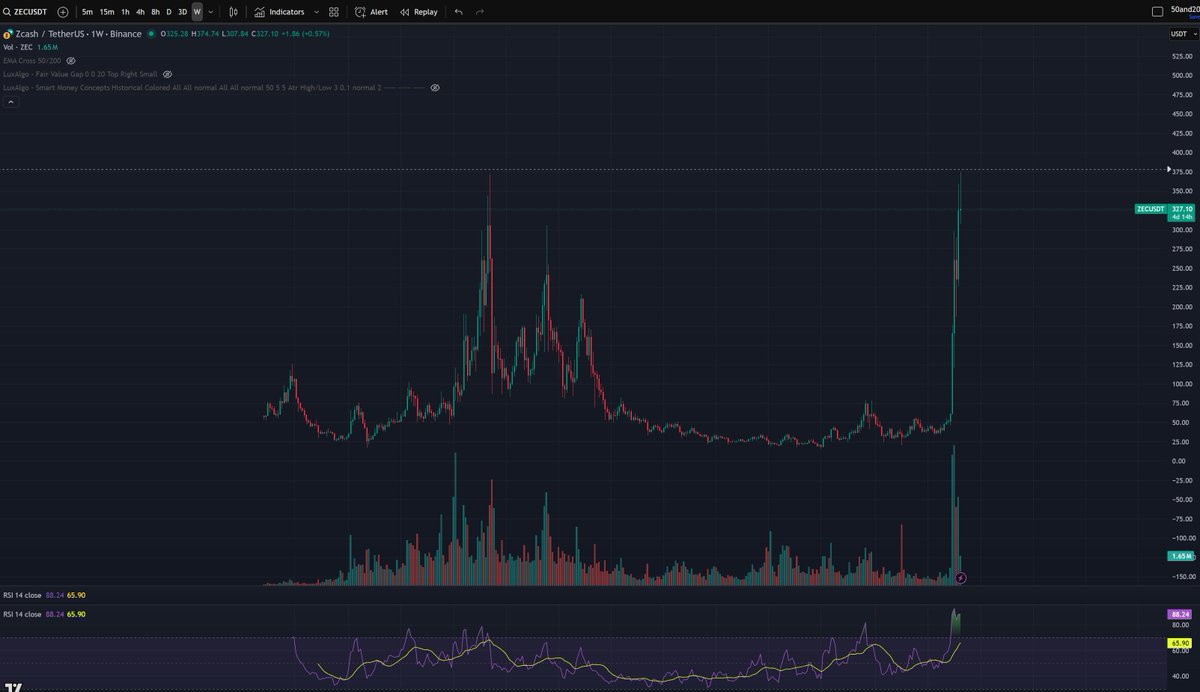Toggle visibility of LuxAlgo Smart Money Concepts
The width and height of the screenshot is (1200, 692).
point(435,88)
